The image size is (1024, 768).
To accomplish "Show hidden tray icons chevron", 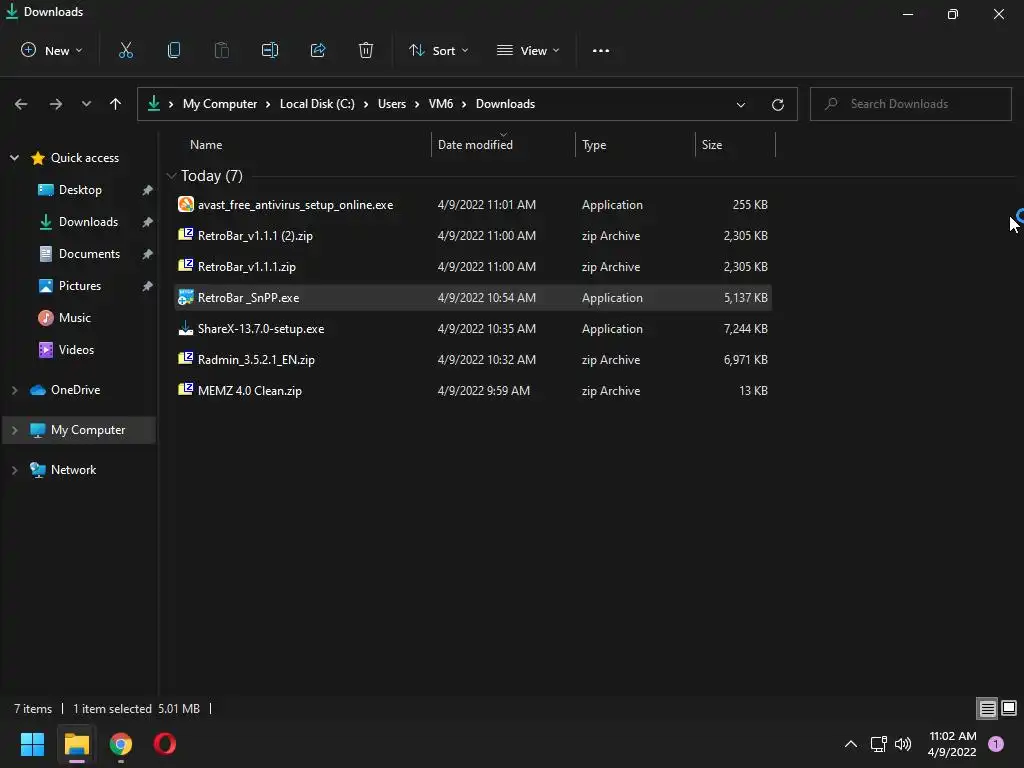I will pyautogui.click(x=851, y=744).
